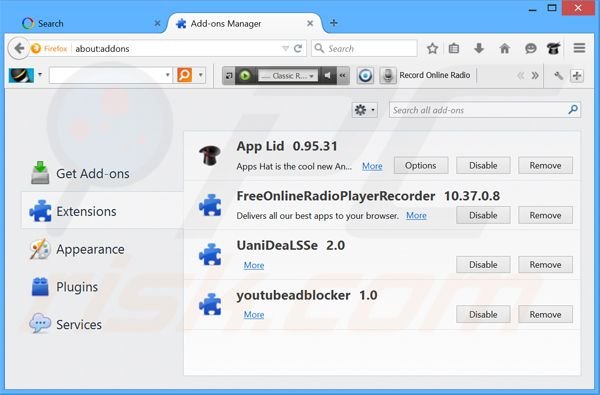This screenshot has width=600, height=395.
Task: Open the Downloads arrow icon
Action: pyautogui.click(x=479, y=49)
